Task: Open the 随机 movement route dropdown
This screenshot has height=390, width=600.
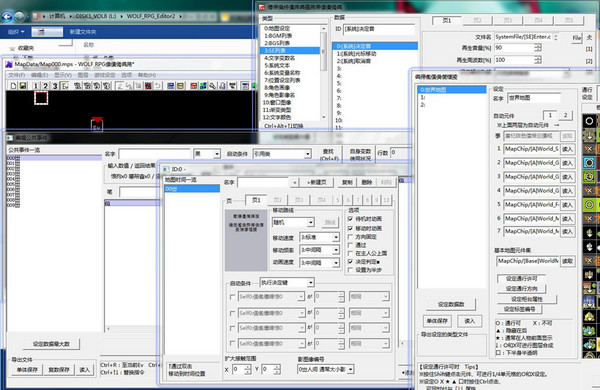Action: click(293, 222)
